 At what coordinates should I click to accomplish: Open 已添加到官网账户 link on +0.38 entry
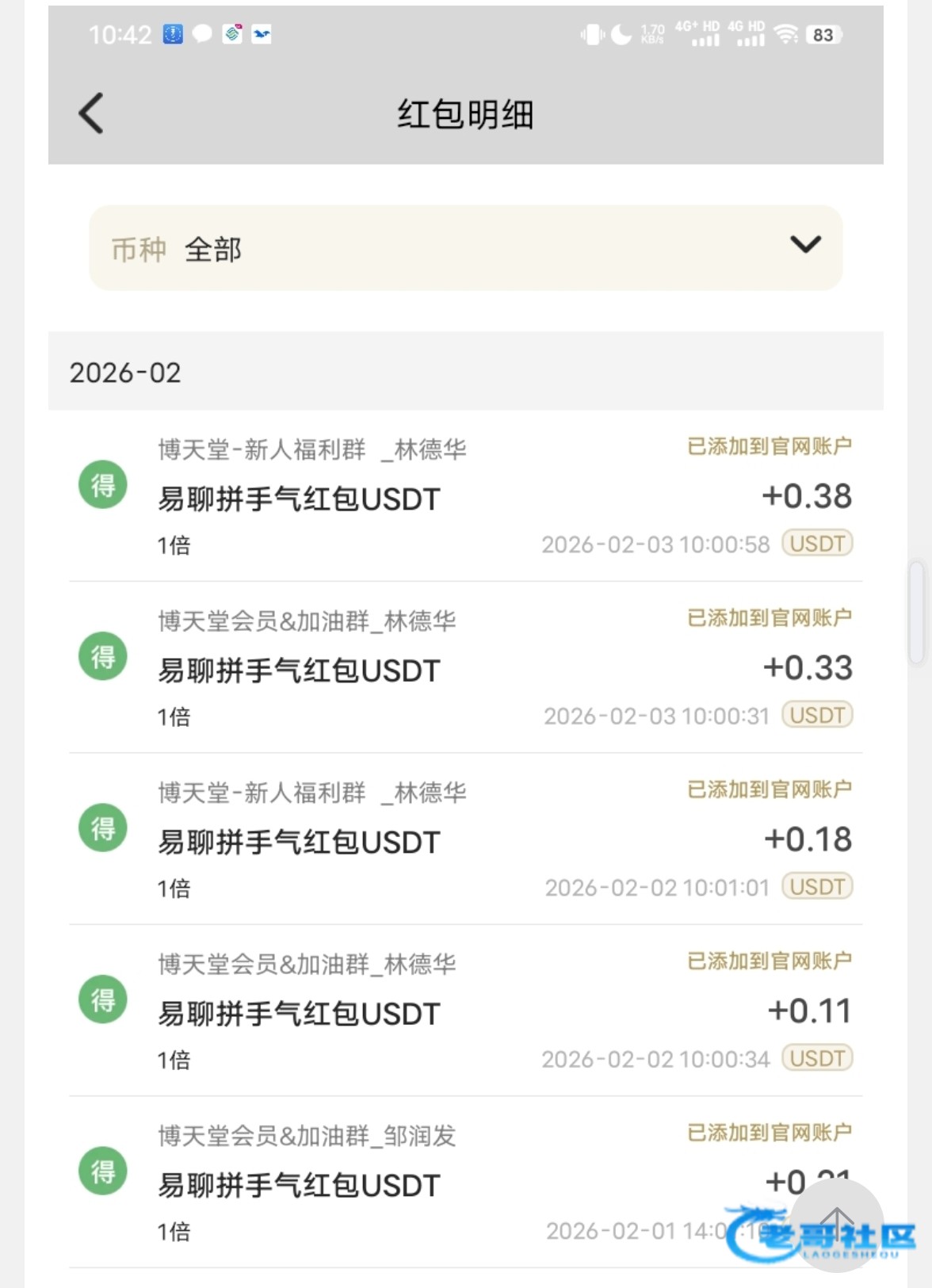pos(769,446)
